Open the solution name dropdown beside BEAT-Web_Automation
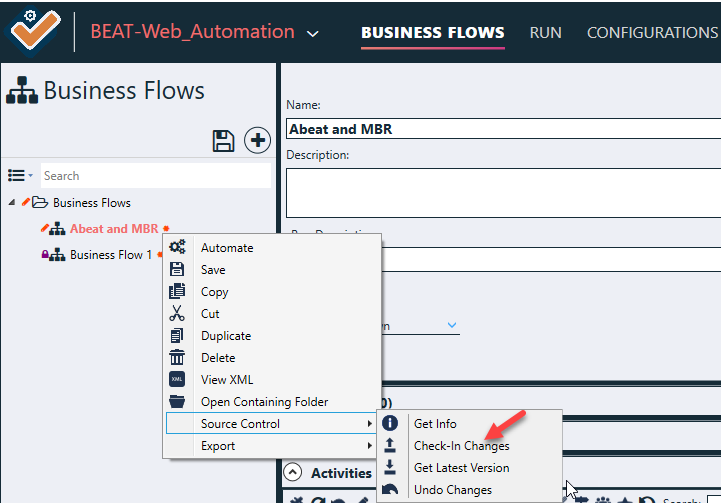The image size is (721, 503). (313, 34)
